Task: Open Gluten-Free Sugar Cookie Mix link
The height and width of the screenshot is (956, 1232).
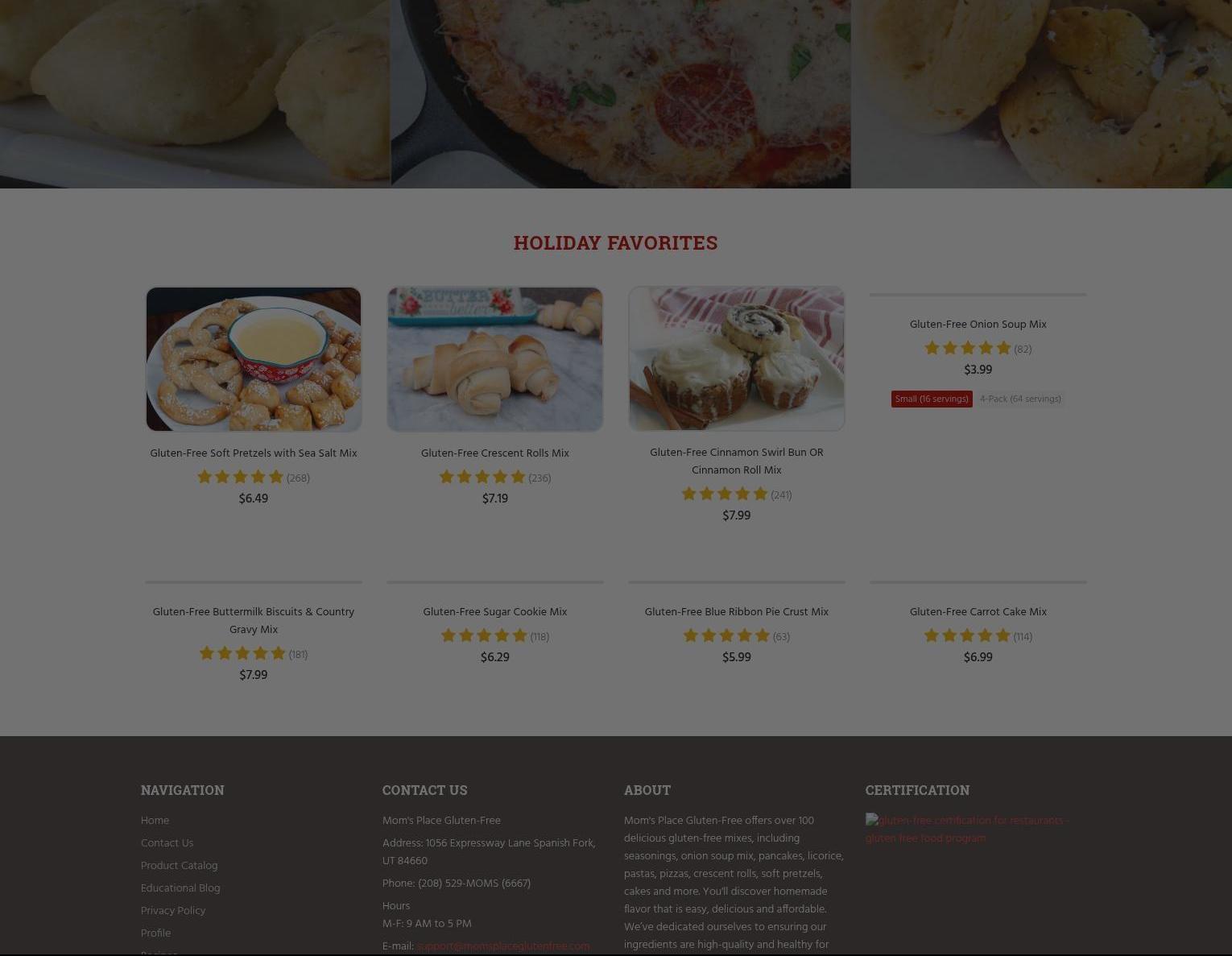Action: [x=495, y=612]
